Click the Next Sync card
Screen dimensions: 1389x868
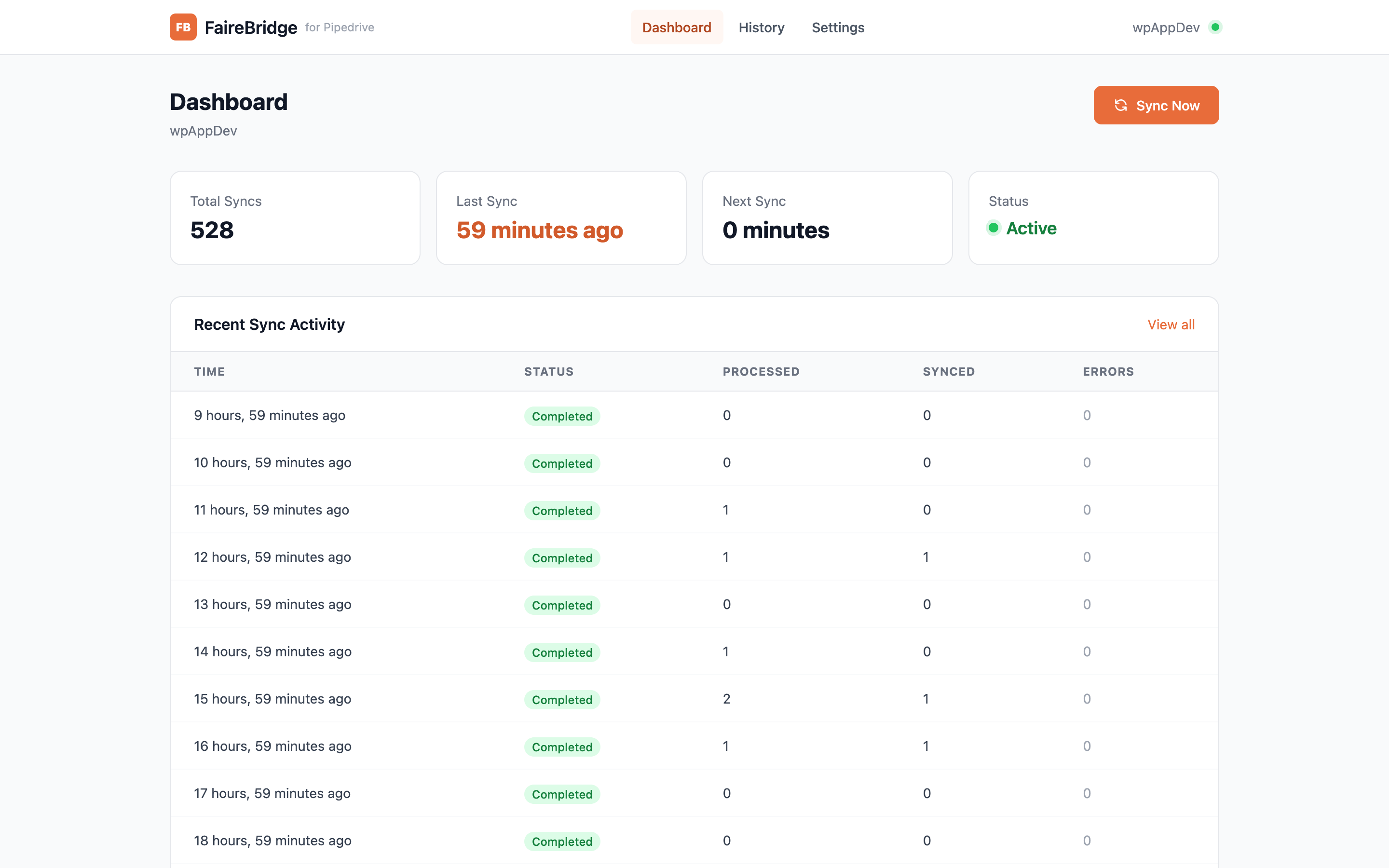[x=828, y=217]
